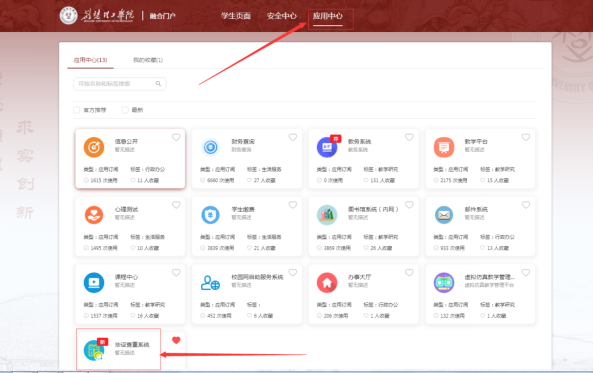Open the 信息公开 app icon
This screenshot has height=373, width=593.
pos(94,147)
